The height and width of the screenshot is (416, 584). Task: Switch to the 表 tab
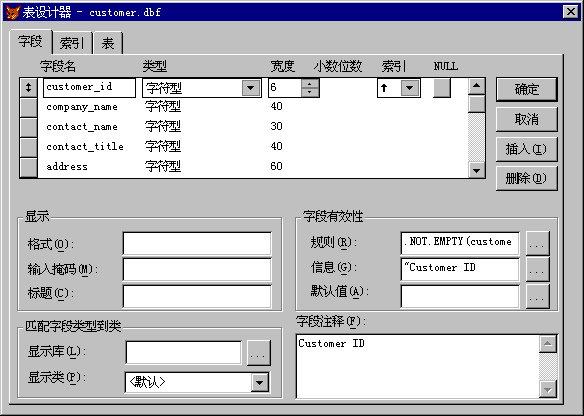[108, 43]
